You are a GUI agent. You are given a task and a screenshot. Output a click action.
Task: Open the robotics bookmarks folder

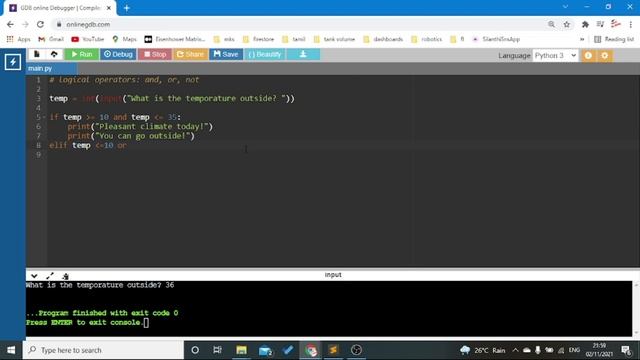427,39
